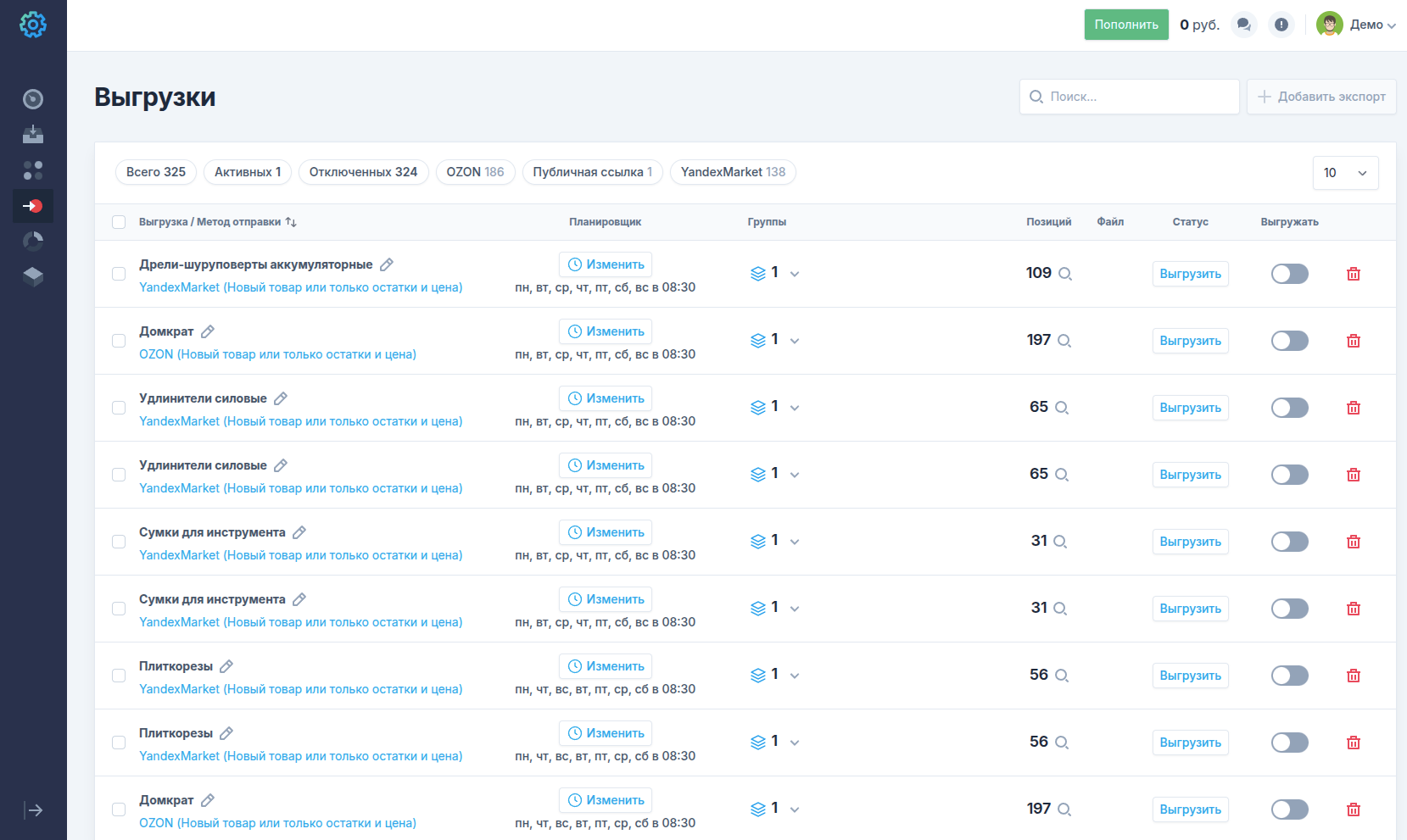Tick the select-all checkbox in table header
1407x840 pixels.
pos(119,222)
